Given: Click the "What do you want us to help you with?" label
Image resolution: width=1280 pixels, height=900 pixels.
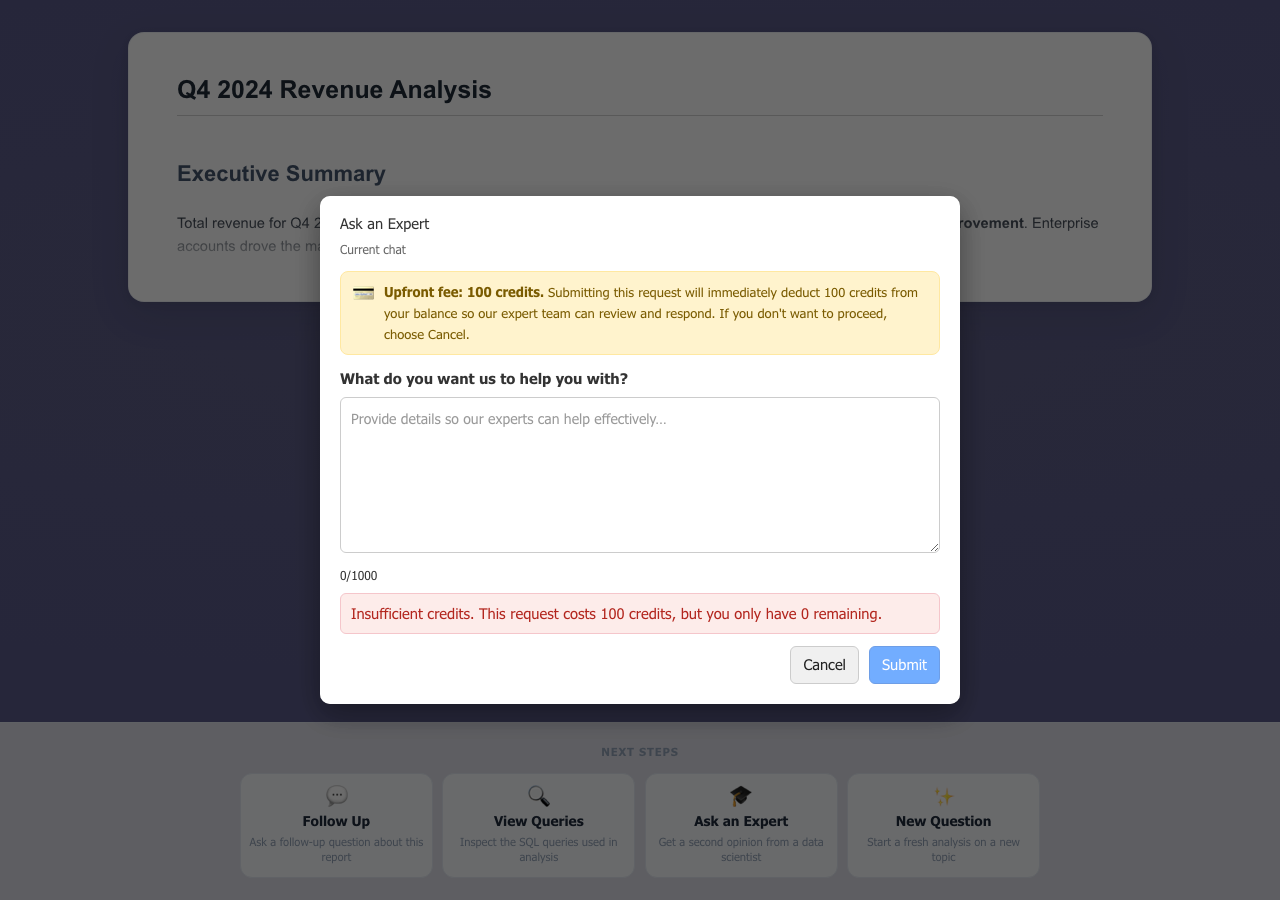Looking at the screenshot, I should point(484,379).
